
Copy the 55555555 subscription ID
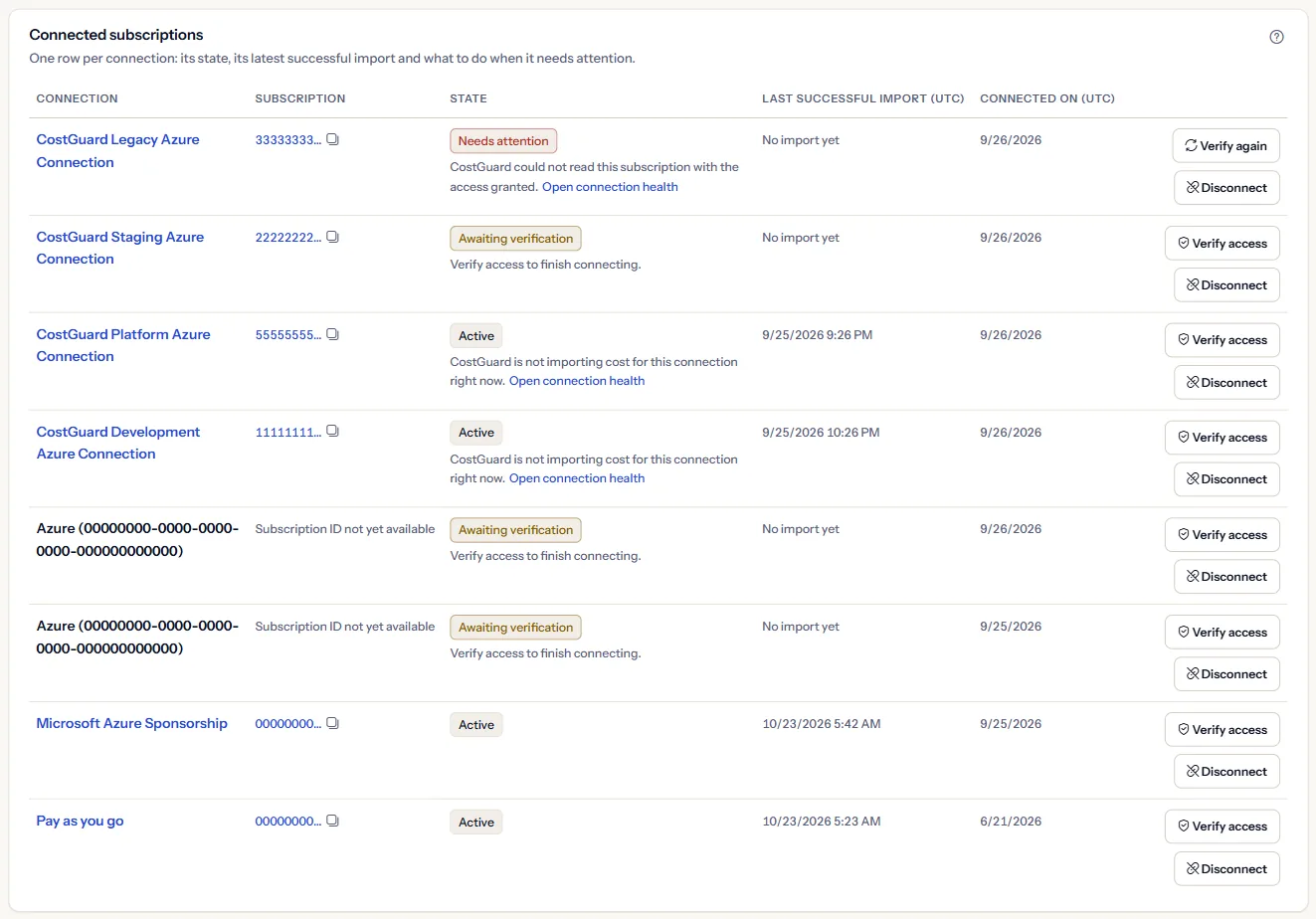[x=333, y=335]
